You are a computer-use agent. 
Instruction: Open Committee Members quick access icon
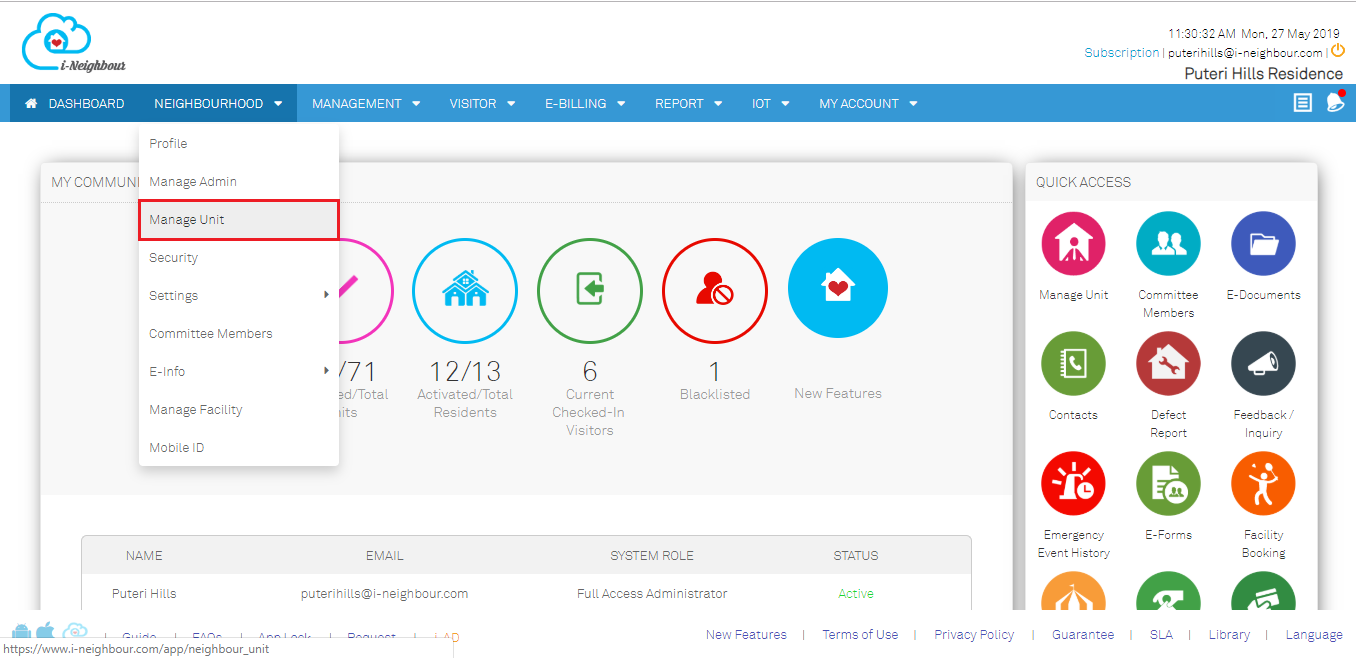pos(1168,244)
